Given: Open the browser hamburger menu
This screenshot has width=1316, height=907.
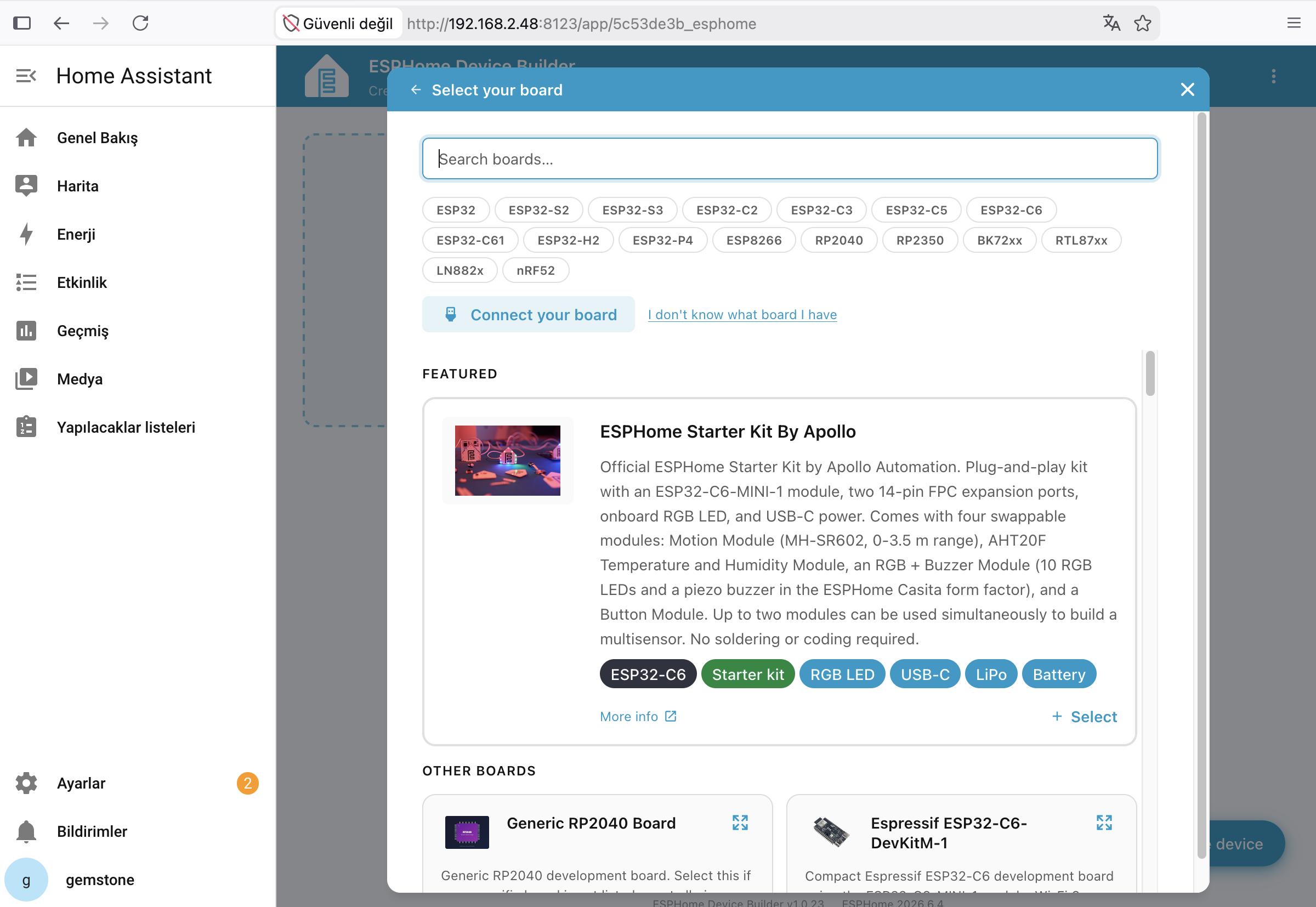Looking at the screenshot, I should point(1294,23).
